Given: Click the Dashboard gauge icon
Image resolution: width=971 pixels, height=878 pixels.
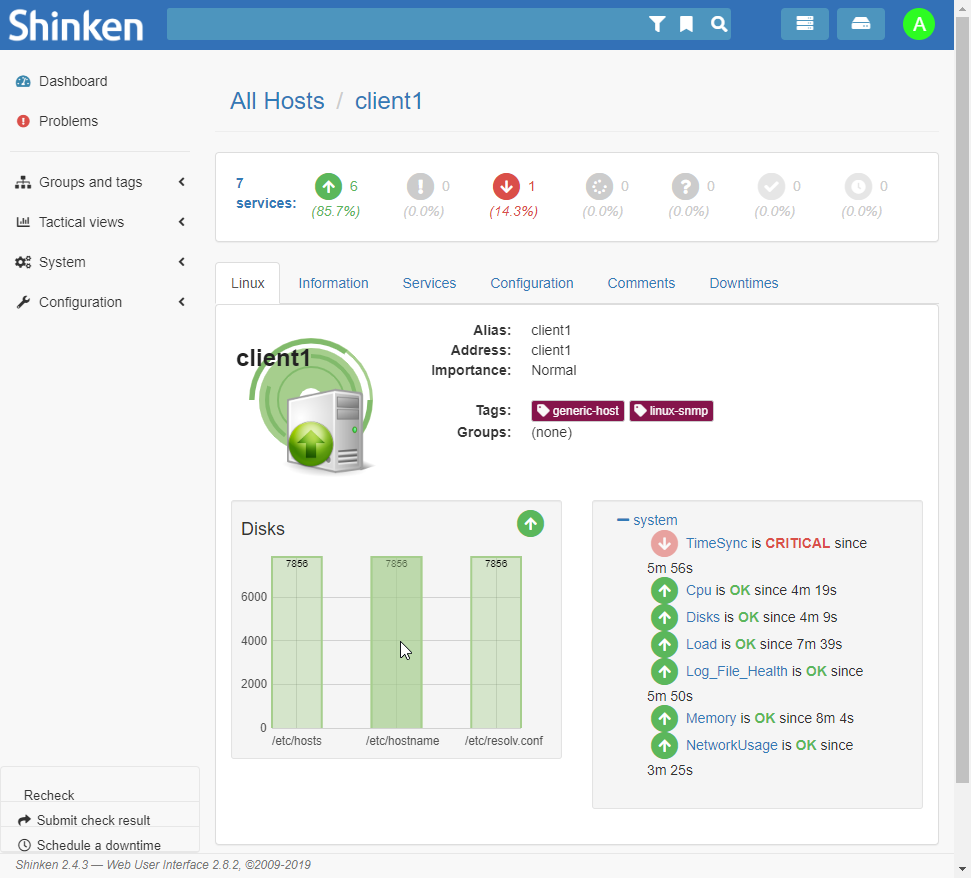Looking at the screenshot, I should click(x=23, y=81).
